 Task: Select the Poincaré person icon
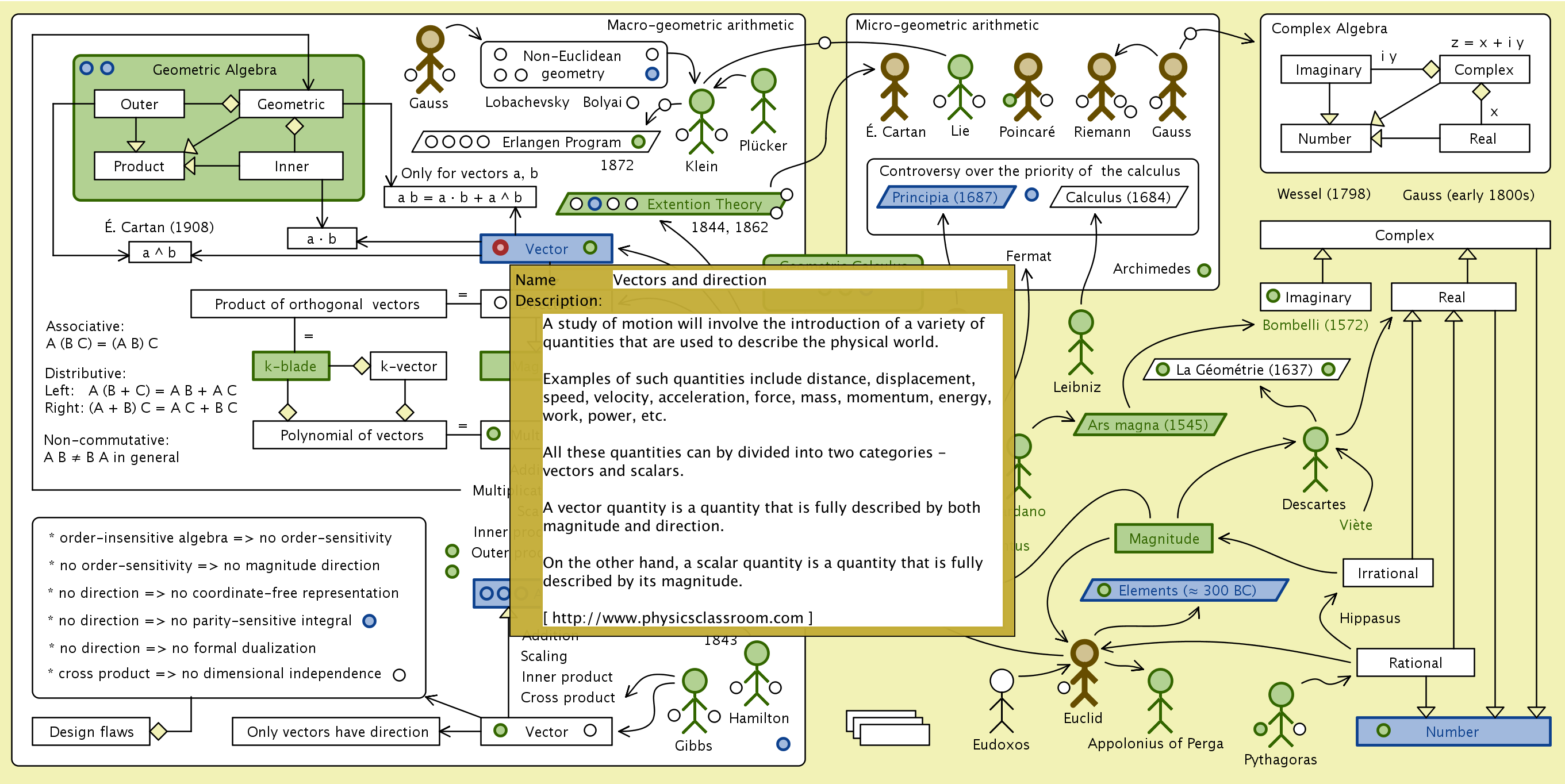tap(1027, 87)
